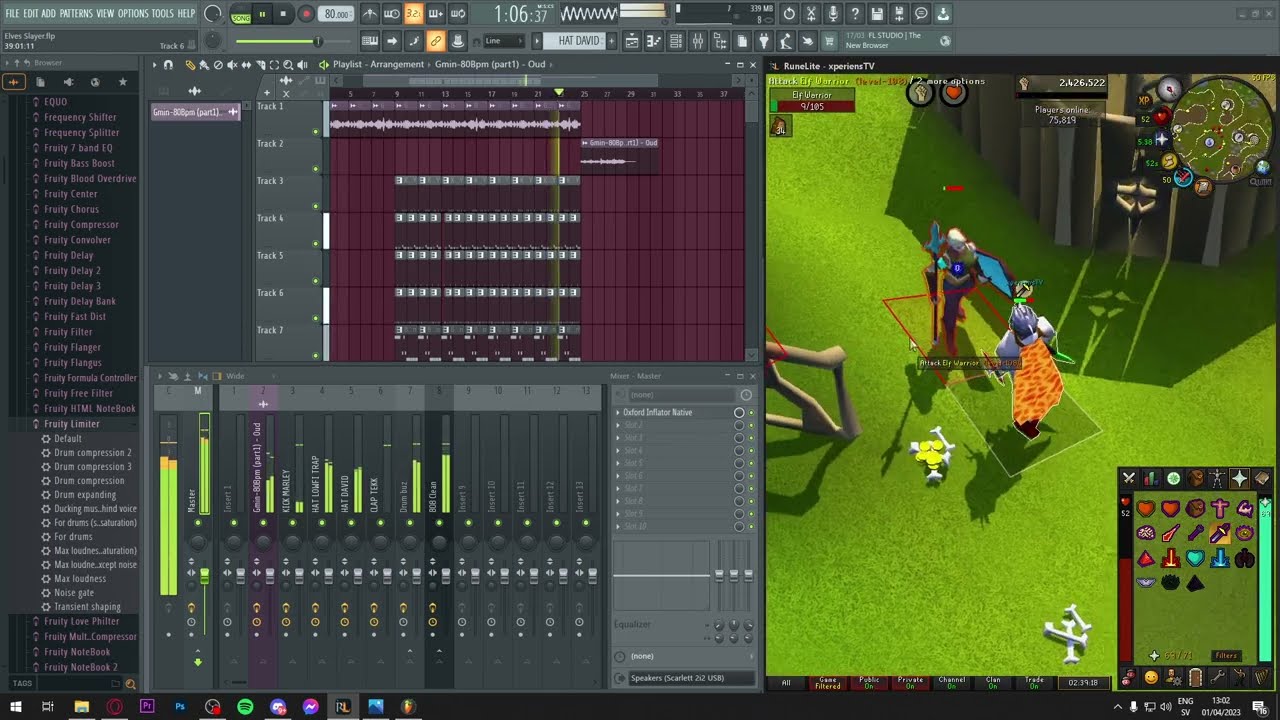The height and width of the screenshot is (720, 1280).
Task: Click the Master track volume fader
Action: pos(205,577)
